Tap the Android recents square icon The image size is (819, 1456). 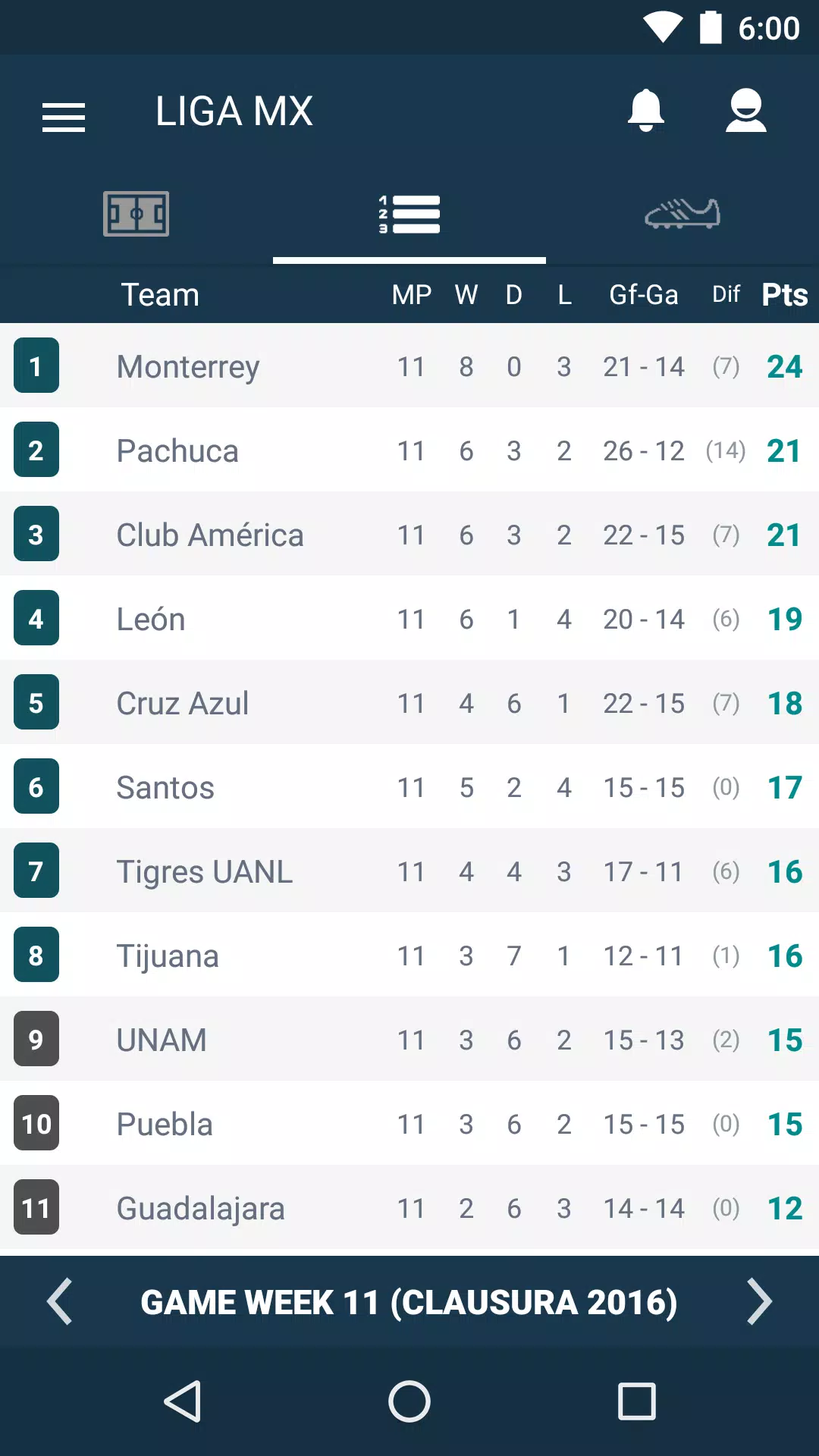point(637,1401)
